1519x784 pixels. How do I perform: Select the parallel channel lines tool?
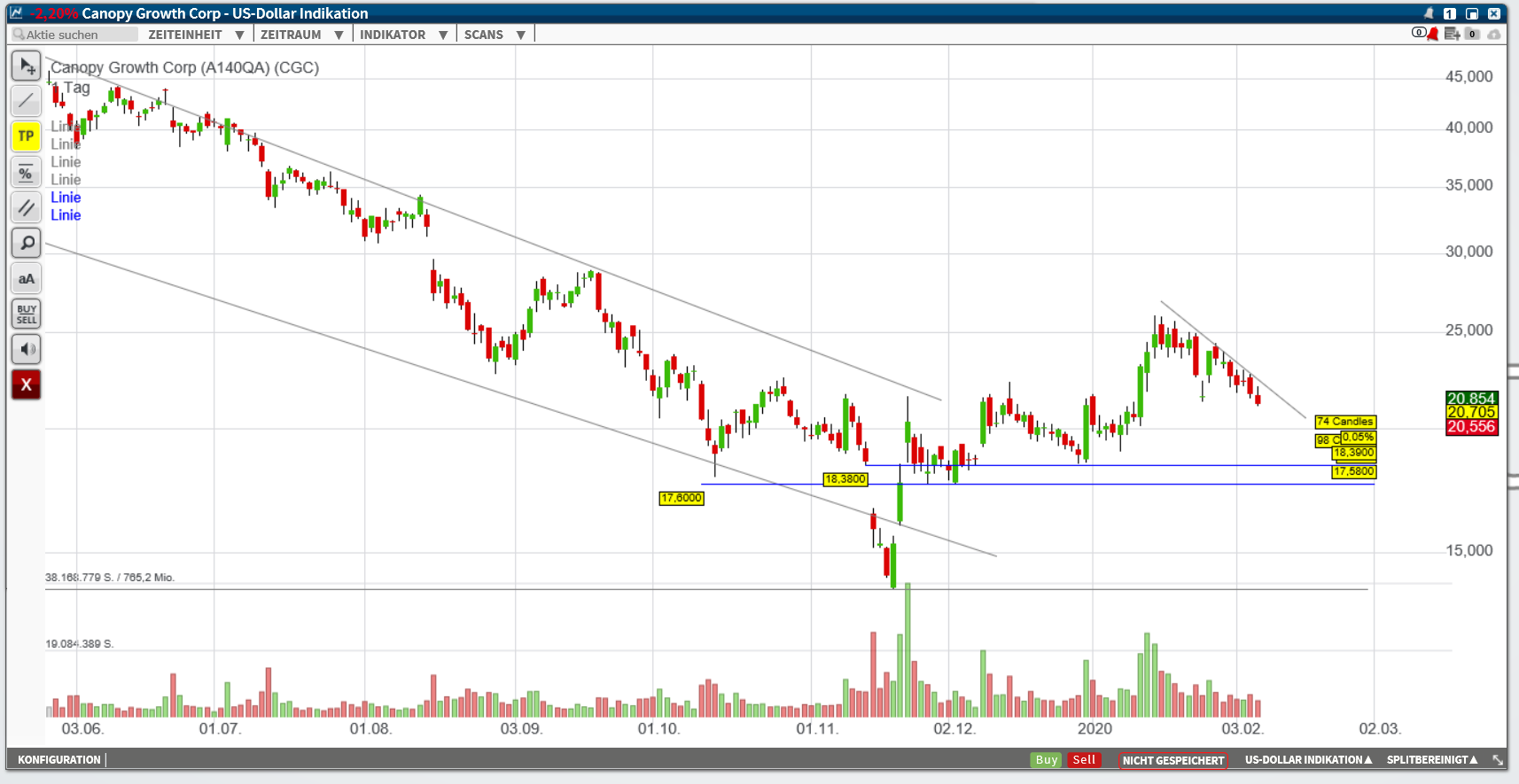pyautogui.click(x=26, y=207)
